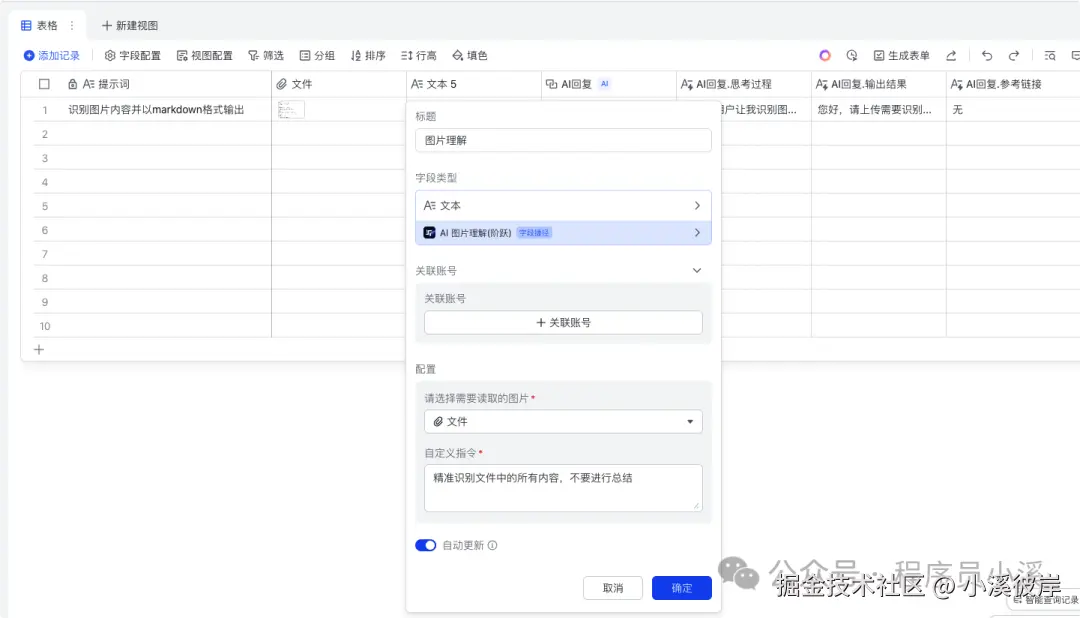
Task: Click the + 关联账号 button
Action: [563, 322]
